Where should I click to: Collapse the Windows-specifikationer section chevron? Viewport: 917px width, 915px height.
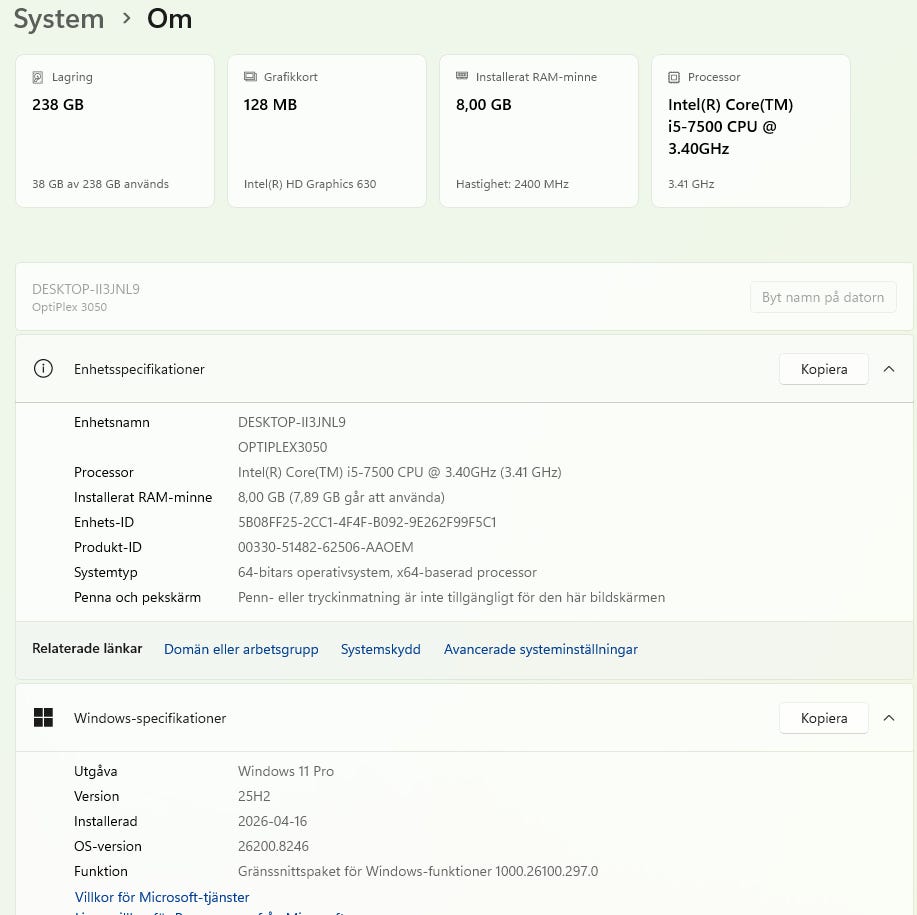(x=889, y=718)
